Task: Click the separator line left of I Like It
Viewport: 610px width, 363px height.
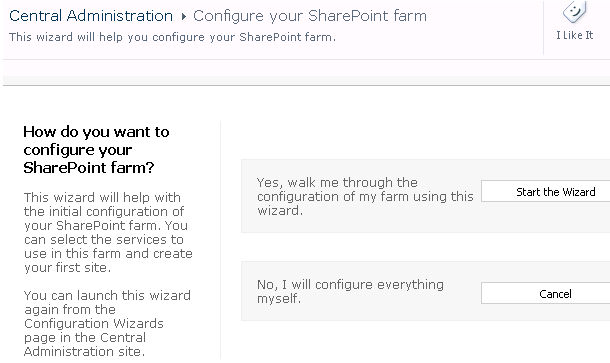Action: coord(543,27)
